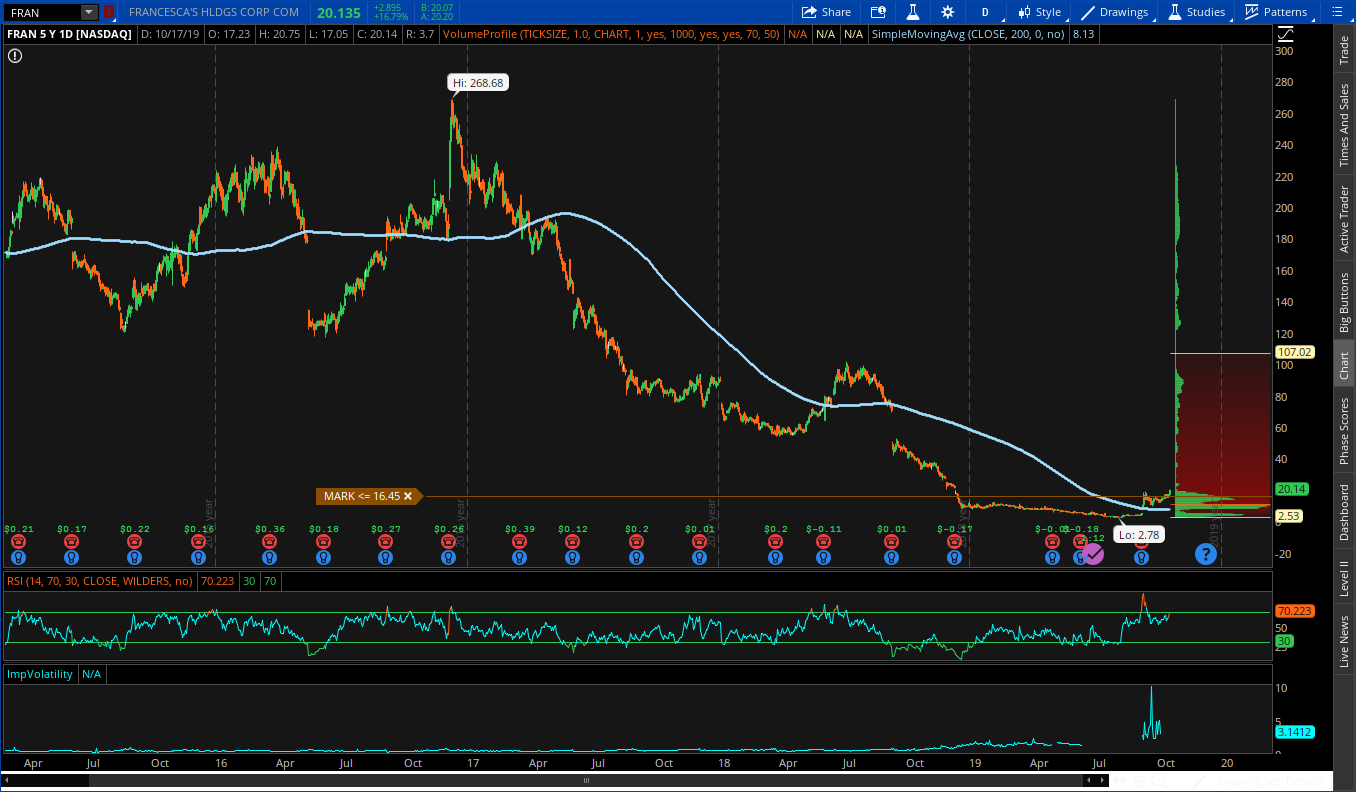The width and height of the screenshot is (1356, 792).
Task: Open the Style dropdown menu
Action: coord(1039,12)
